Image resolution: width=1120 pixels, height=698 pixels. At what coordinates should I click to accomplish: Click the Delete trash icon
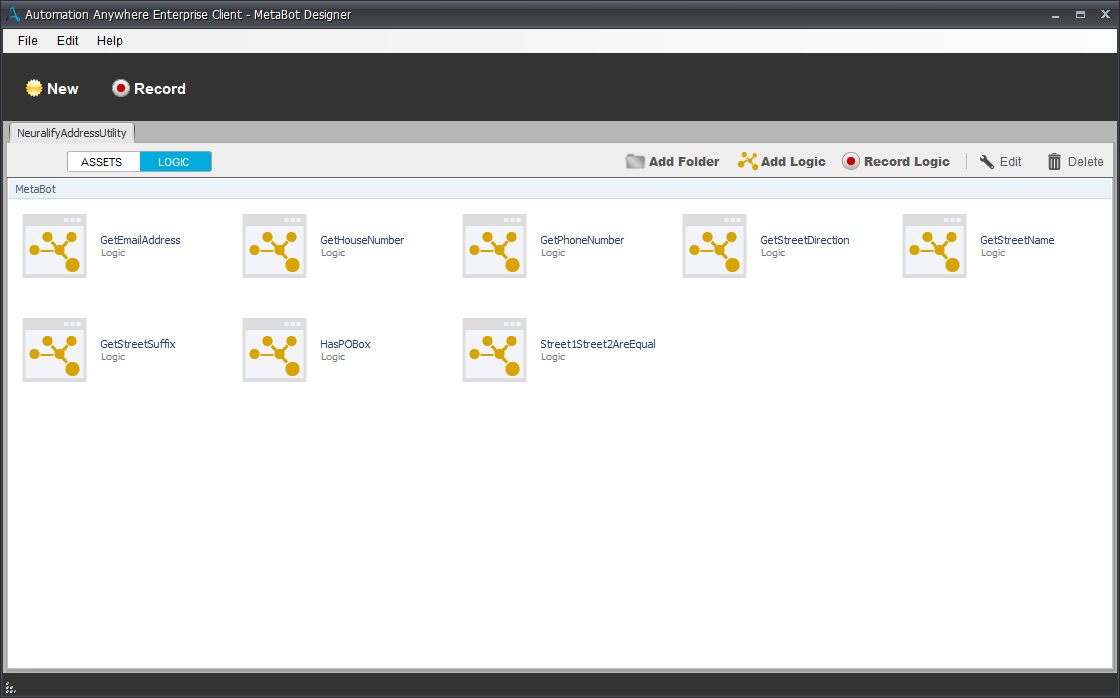(1054, 162)
